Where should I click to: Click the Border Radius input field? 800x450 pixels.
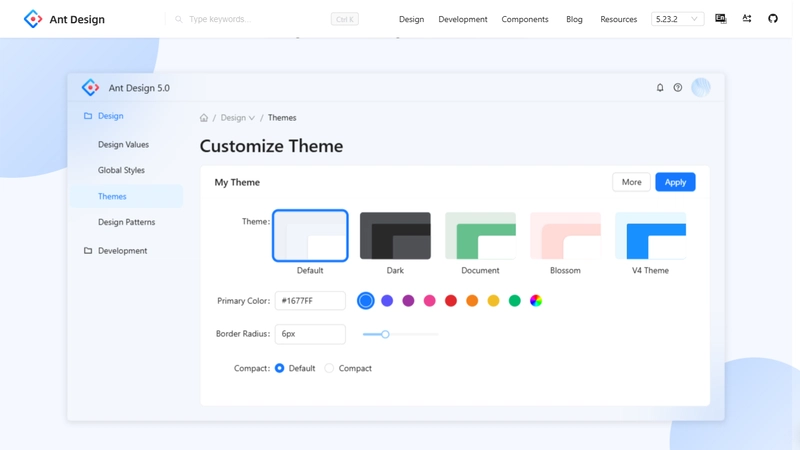[310, 334]
